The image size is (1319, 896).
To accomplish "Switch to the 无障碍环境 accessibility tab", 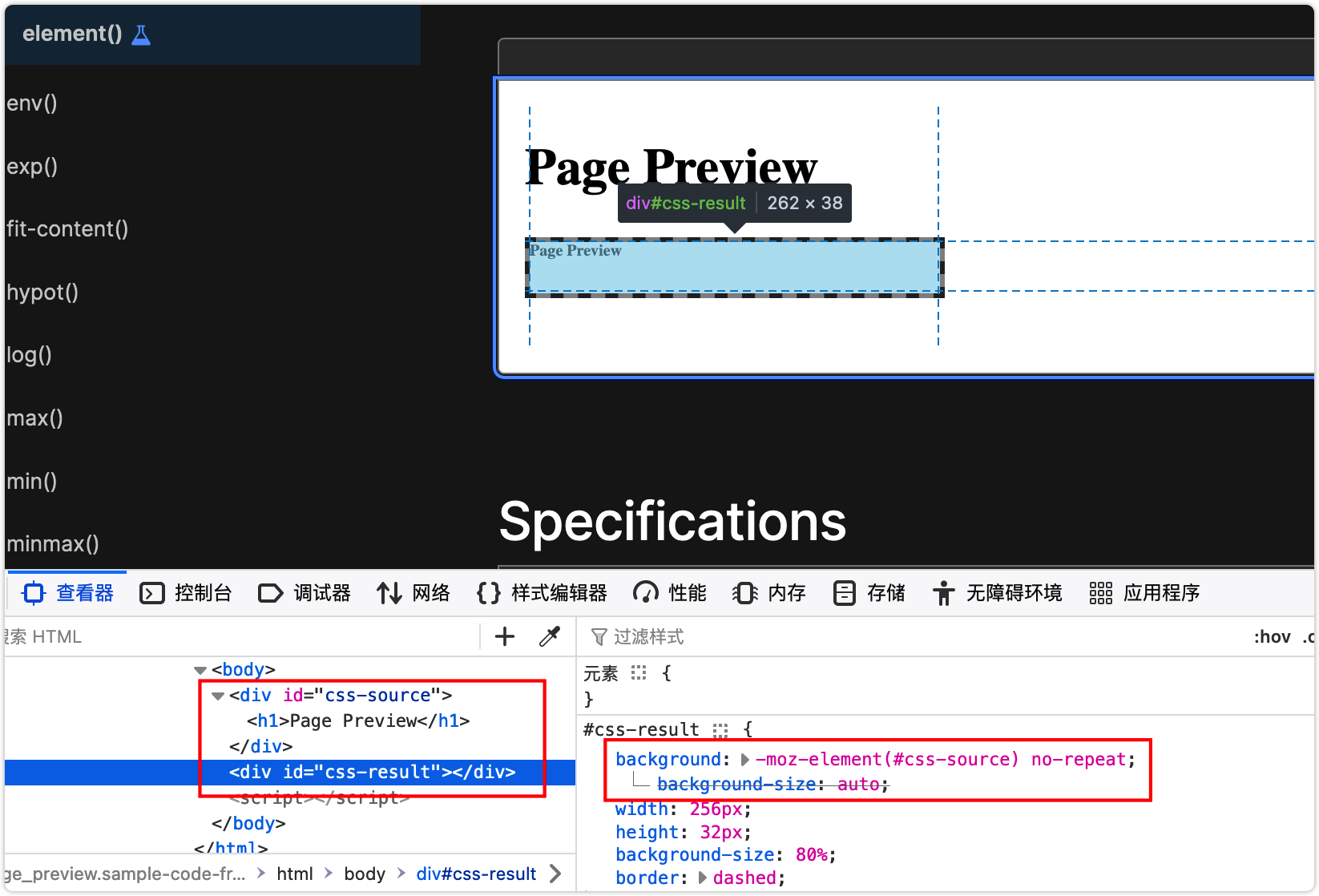I will point(997,593).
